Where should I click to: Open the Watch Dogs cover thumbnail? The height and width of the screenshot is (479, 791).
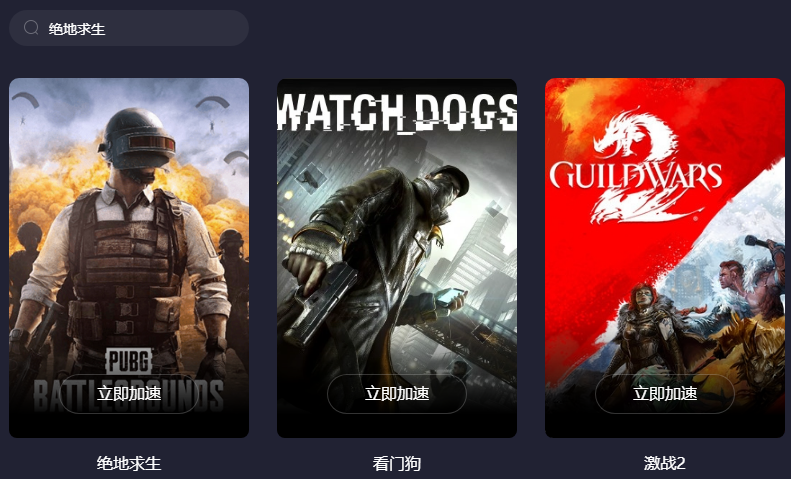coord(397,258)
